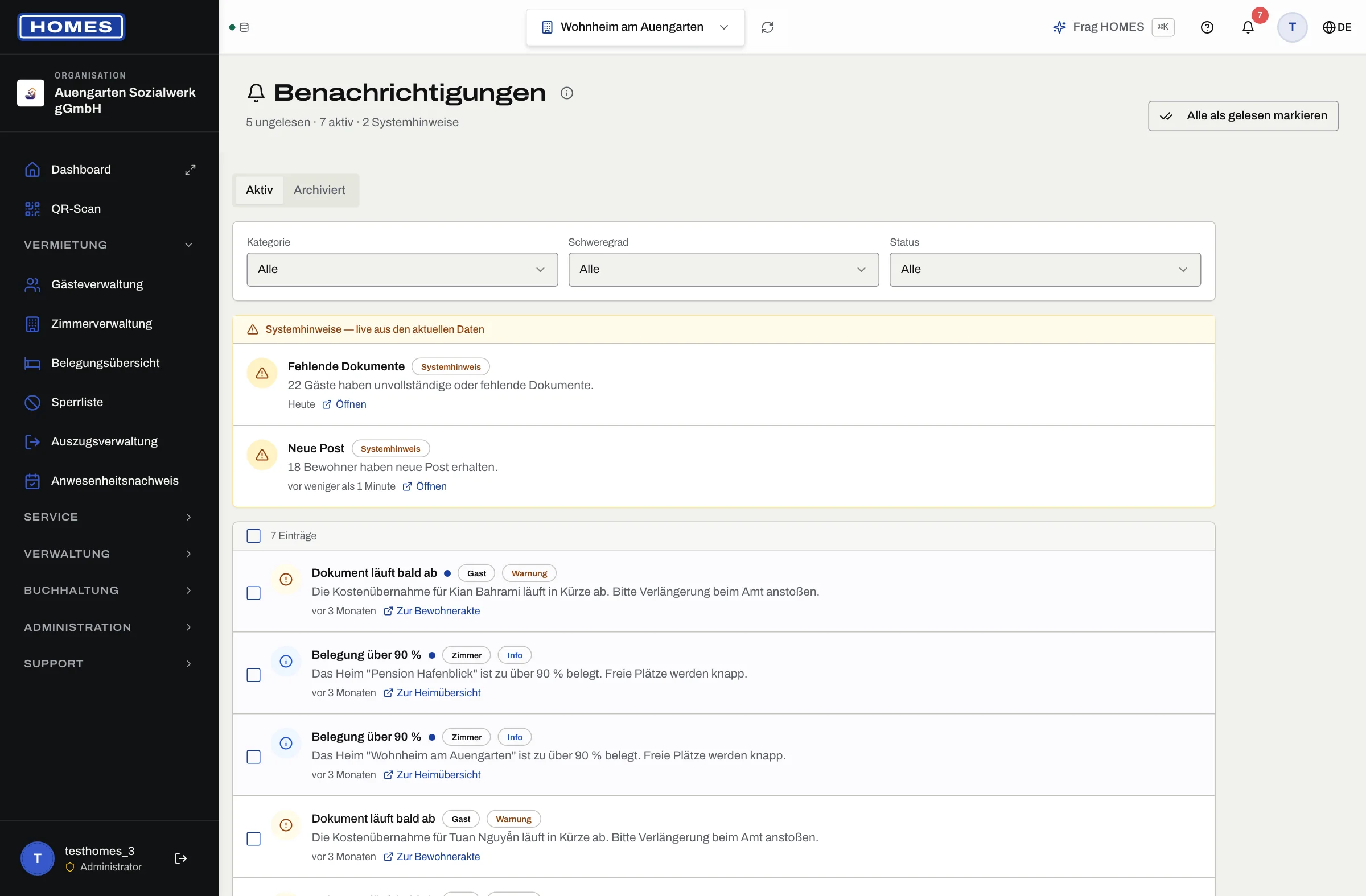Viewport: 1366px width, 896px height.
Task: Open Zur Heimübersicht for Pension Hafenblick
Action: coord(432,693)
